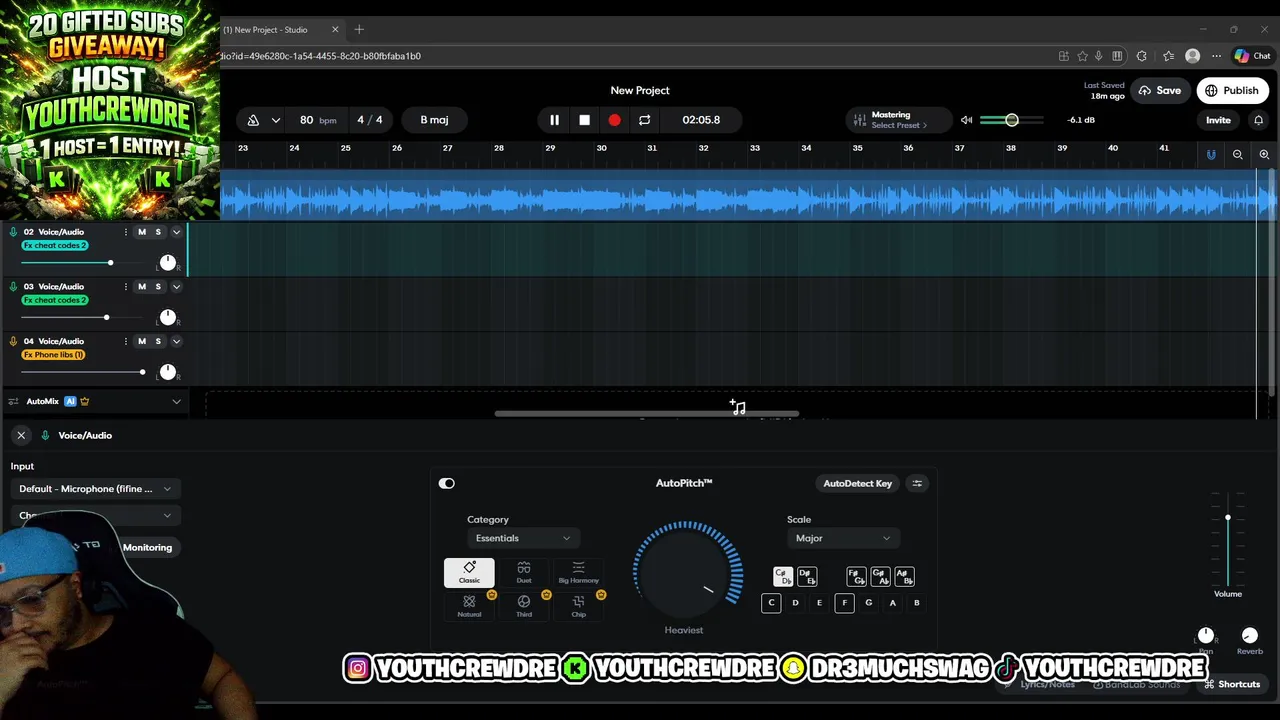Select the Natural AutoPitch effect

[469, 606]
